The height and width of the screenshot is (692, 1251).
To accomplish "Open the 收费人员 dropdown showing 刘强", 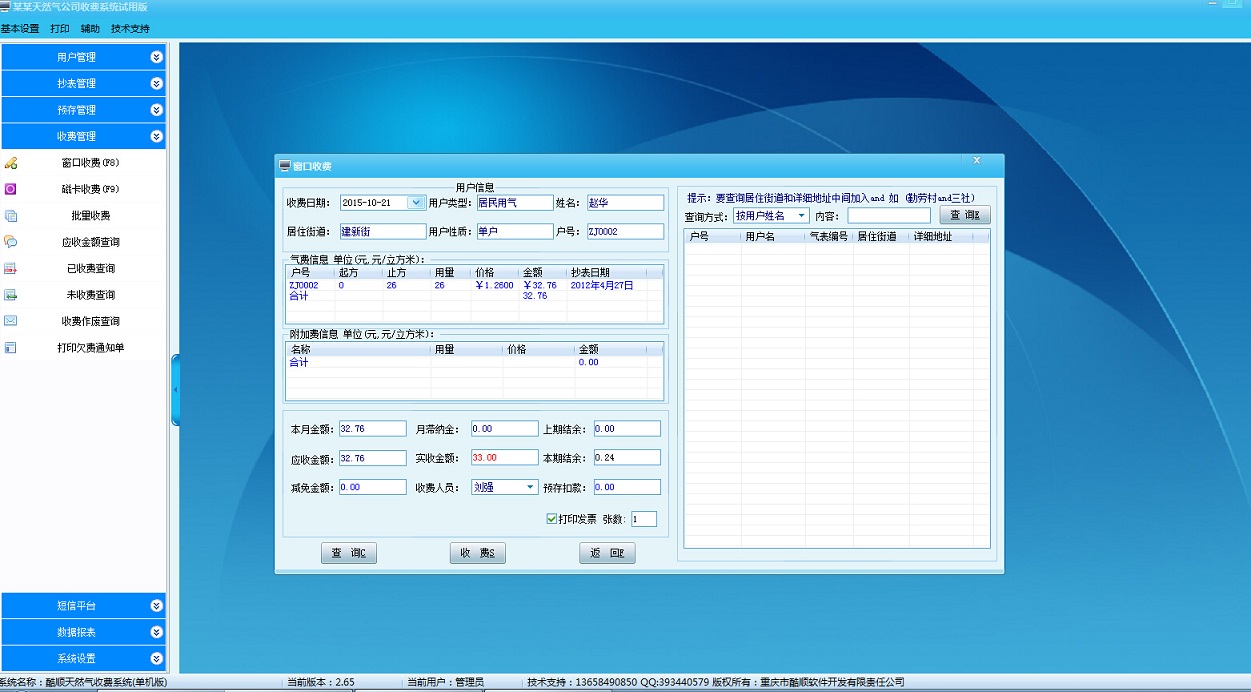I will click(x=531, y=487).
